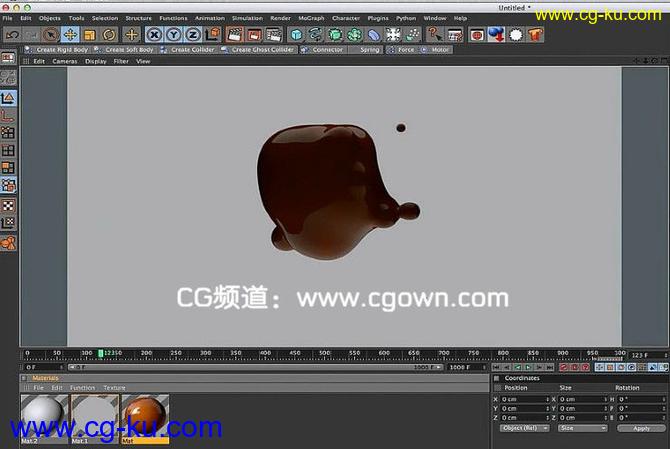Play animation forward
Image resolution: width=670 pixels, height=449 pixels.
click(528, 367)
